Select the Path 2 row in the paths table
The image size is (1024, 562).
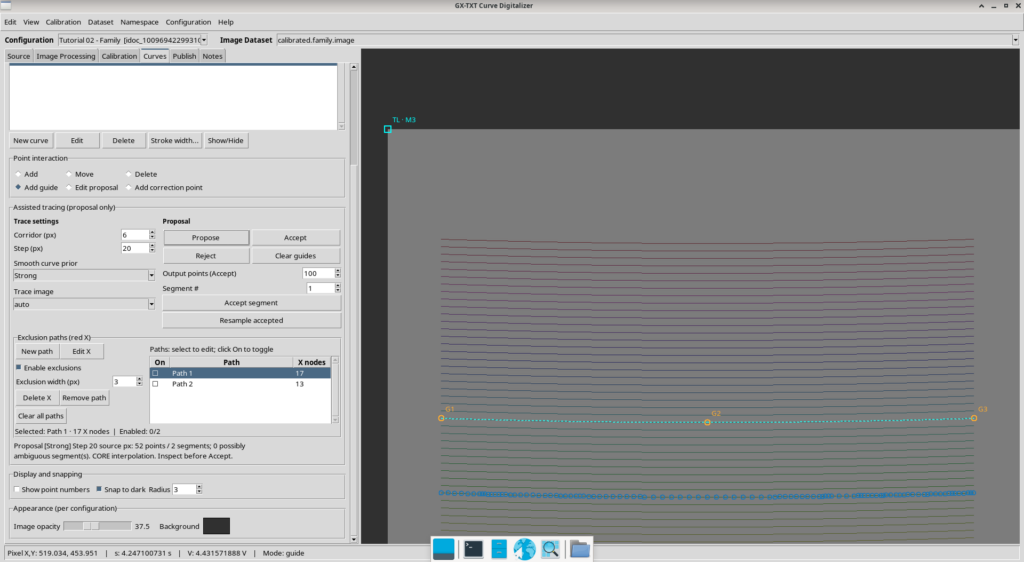[x=240, y=384]
